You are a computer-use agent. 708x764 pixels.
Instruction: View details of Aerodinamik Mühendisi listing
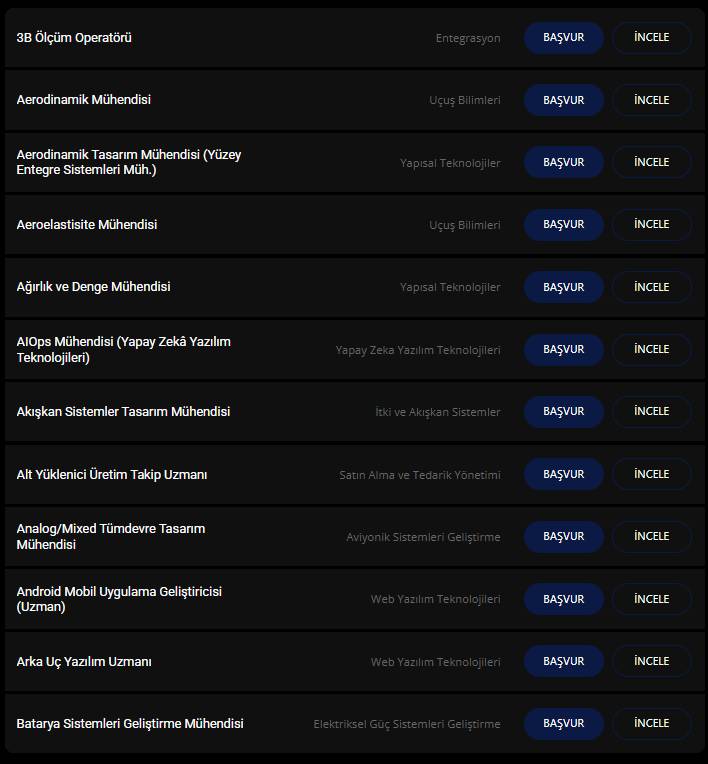pyautogui.click(x=651, y=100)
